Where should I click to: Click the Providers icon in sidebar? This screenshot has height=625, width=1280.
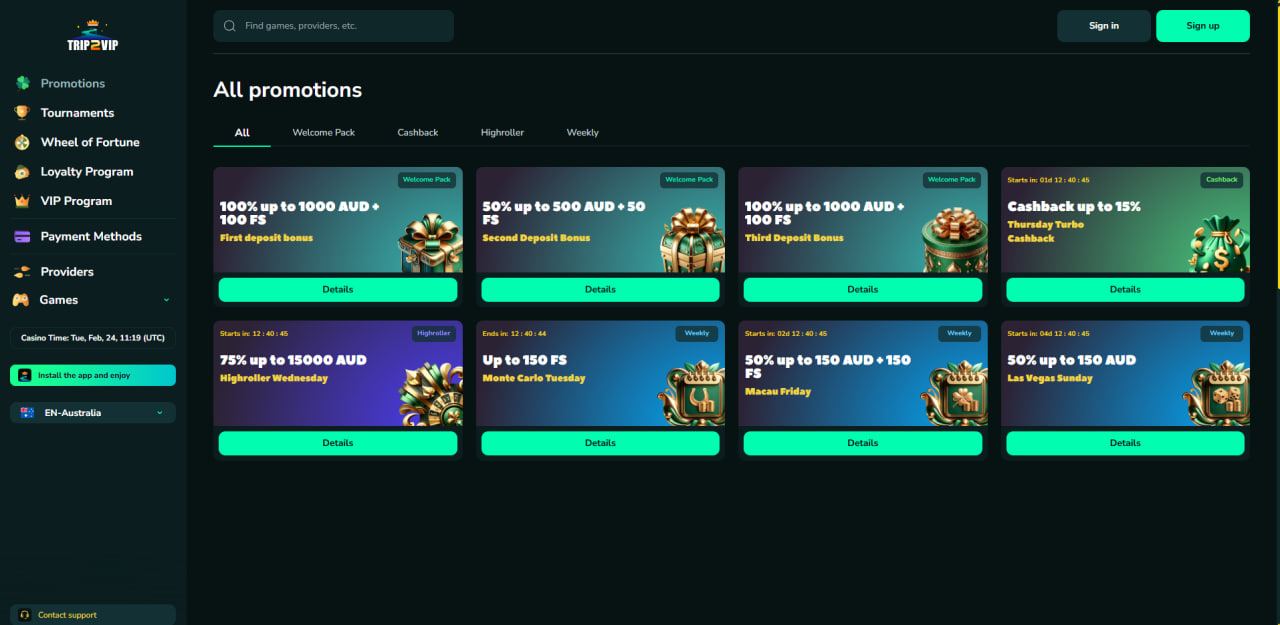click(22, 272)
